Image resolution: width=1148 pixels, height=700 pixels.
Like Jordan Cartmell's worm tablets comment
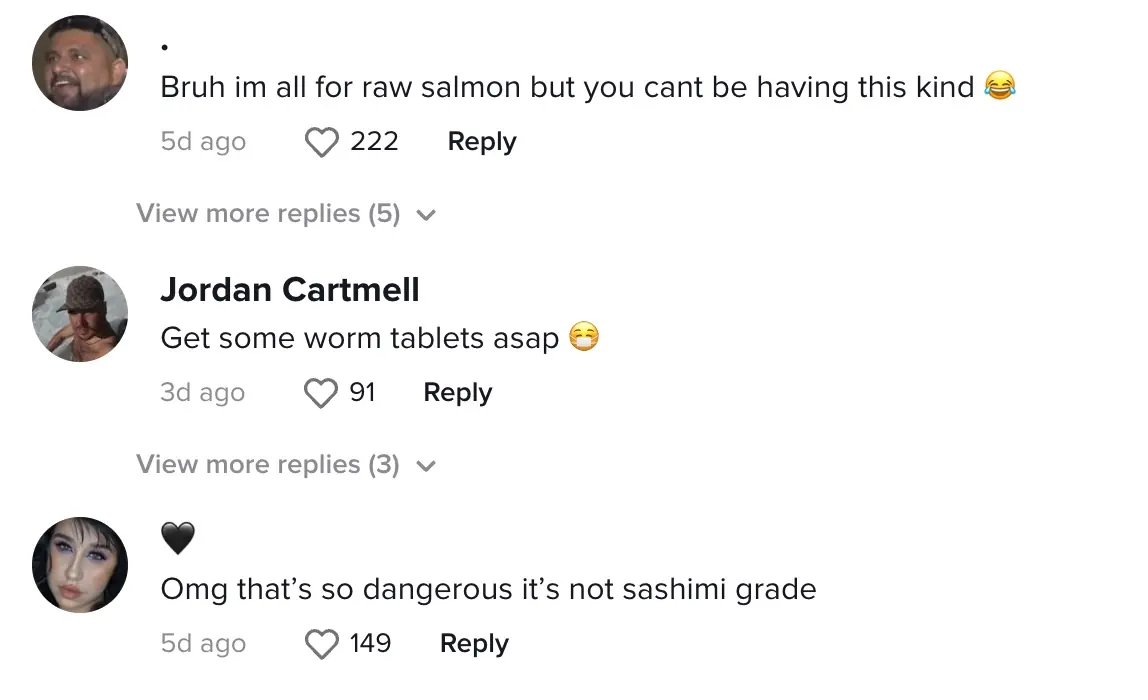321,393
